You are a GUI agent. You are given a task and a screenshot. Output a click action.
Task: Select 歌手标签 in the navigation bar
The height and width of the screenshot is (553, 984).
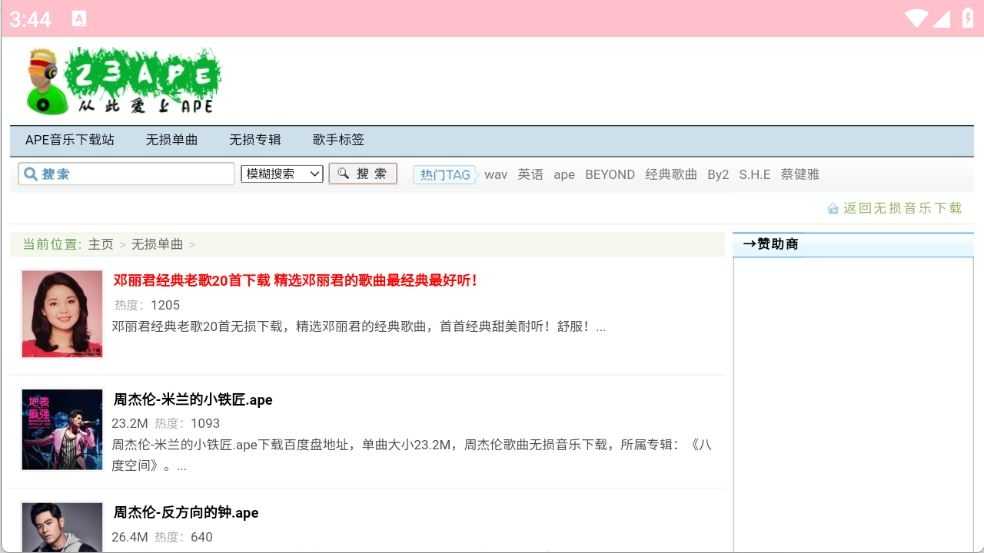(x=338, y=140)
